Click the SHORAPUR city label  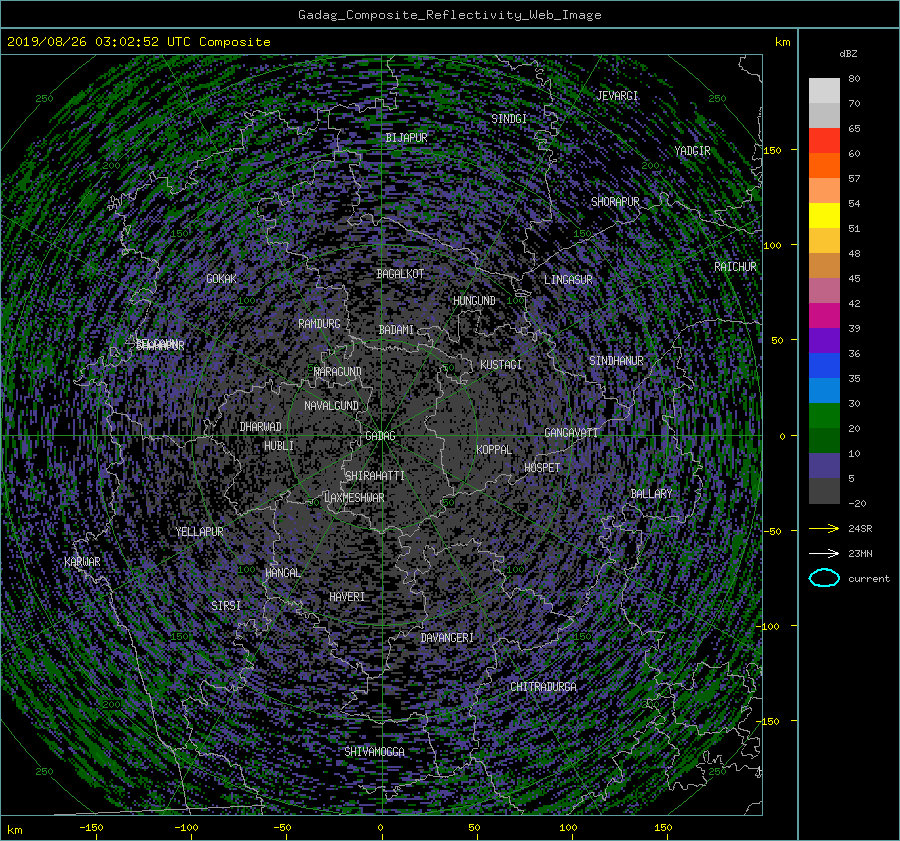click(615, 202)
